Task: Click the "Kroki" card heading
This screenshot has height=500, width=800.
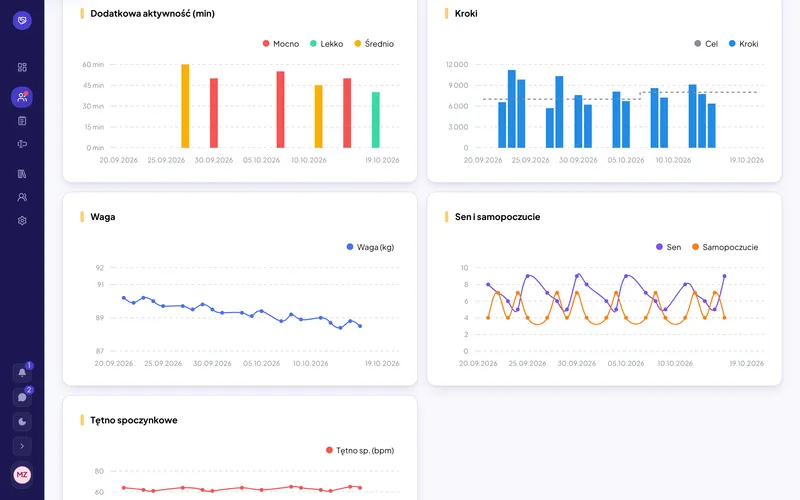Action: point(466,14)
